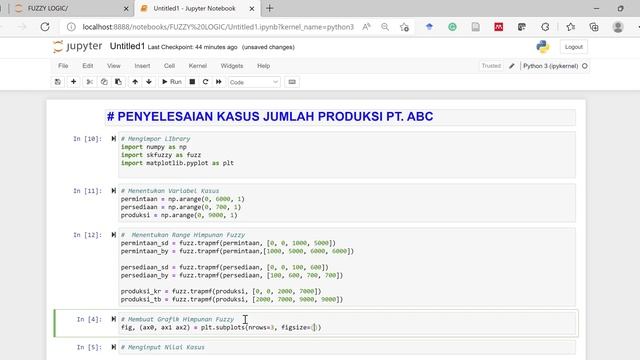Click code line 'produksi = np.arange(0, 9000, 1)'
Viewport: 640px width, 360px height.
[179, 215]
